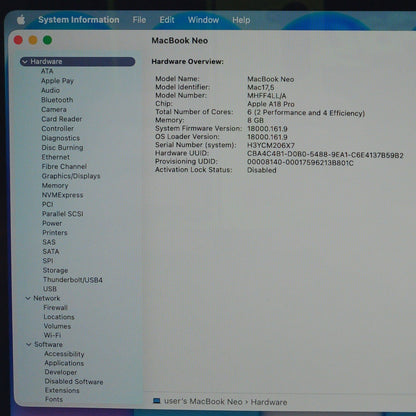Click the green zoom window button

(x=47, y=40)
